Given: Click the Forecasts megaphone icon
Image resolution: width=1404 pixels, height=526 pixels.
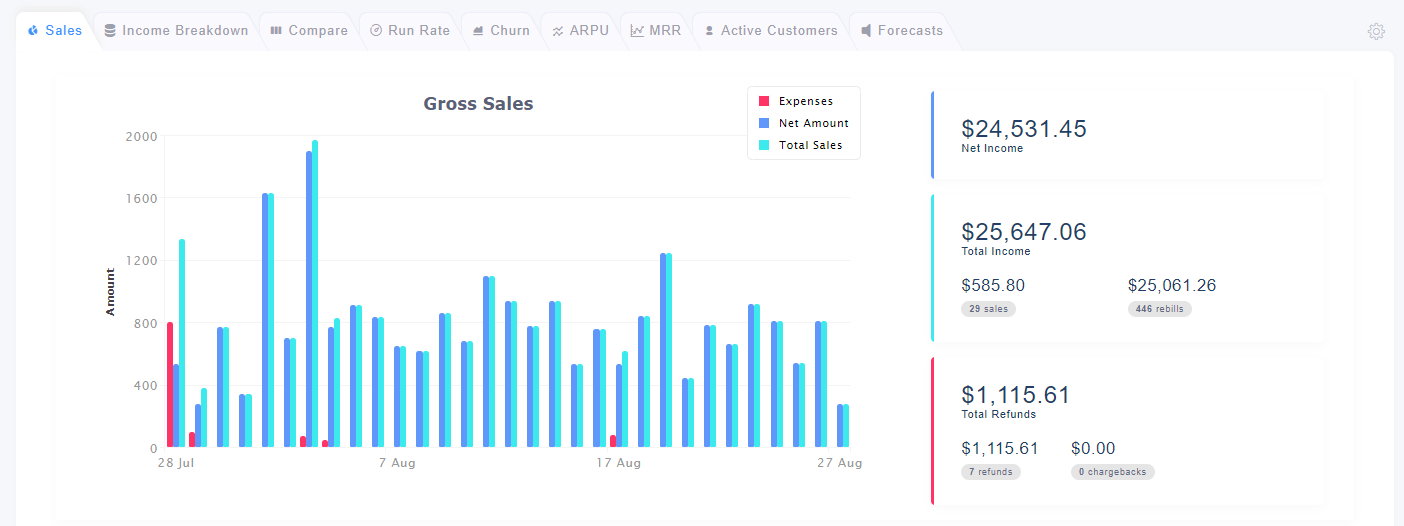Looking at the screenshot, I should (x=866, y=31).
